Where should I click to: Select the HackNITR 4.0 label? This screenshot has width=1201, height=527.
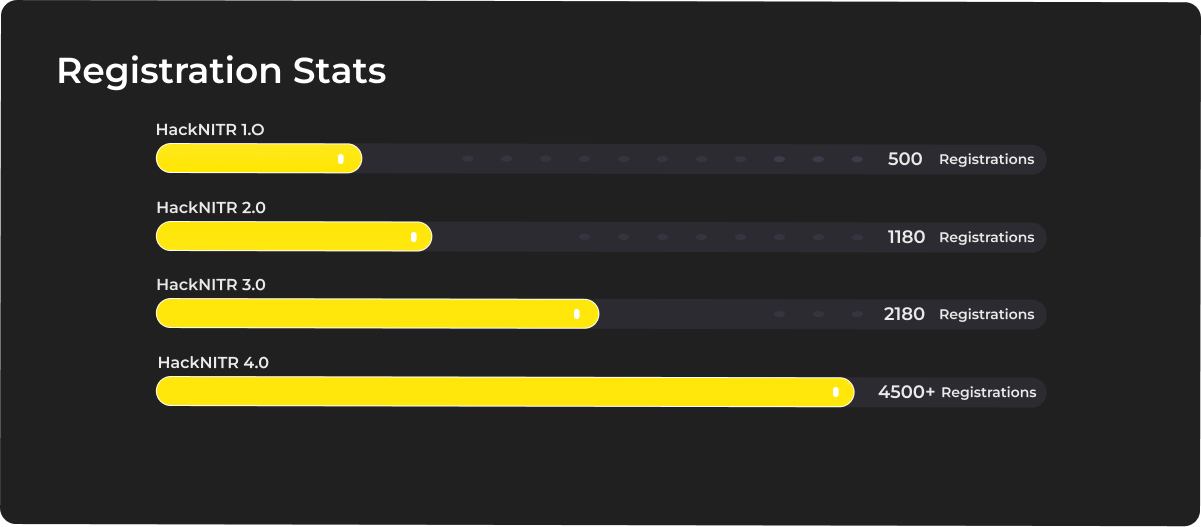coord(213,362)
